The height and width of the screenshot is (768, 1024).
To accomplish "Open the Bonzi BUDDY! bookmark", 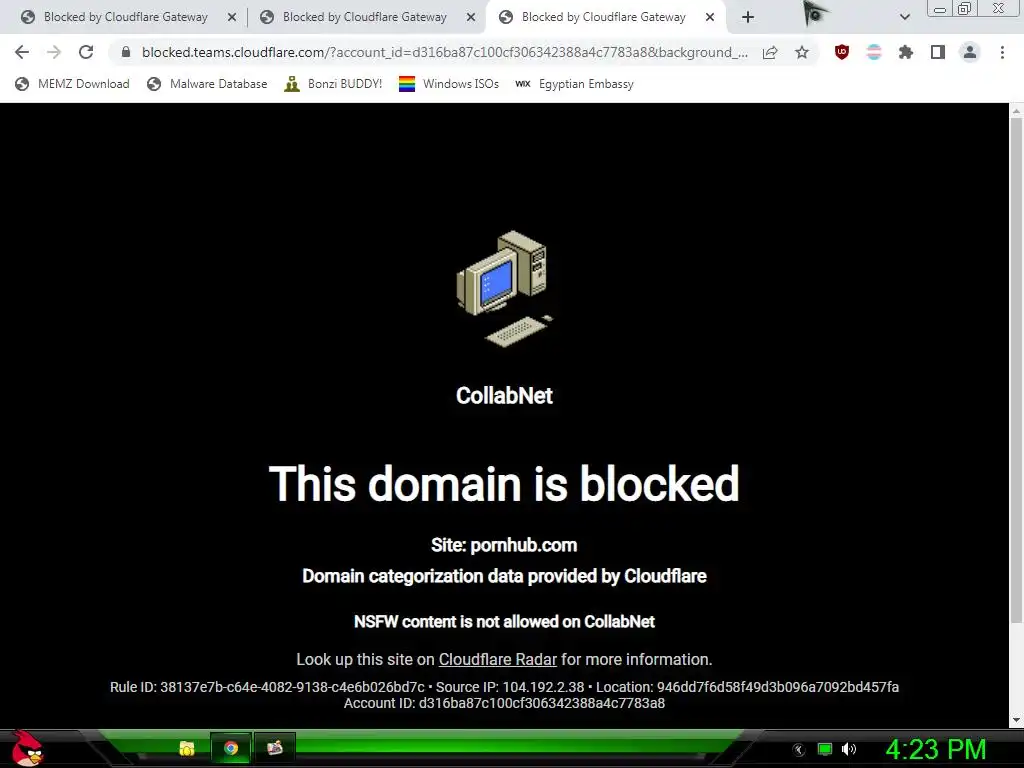I will pyautogui.click(x=333, y=84).
